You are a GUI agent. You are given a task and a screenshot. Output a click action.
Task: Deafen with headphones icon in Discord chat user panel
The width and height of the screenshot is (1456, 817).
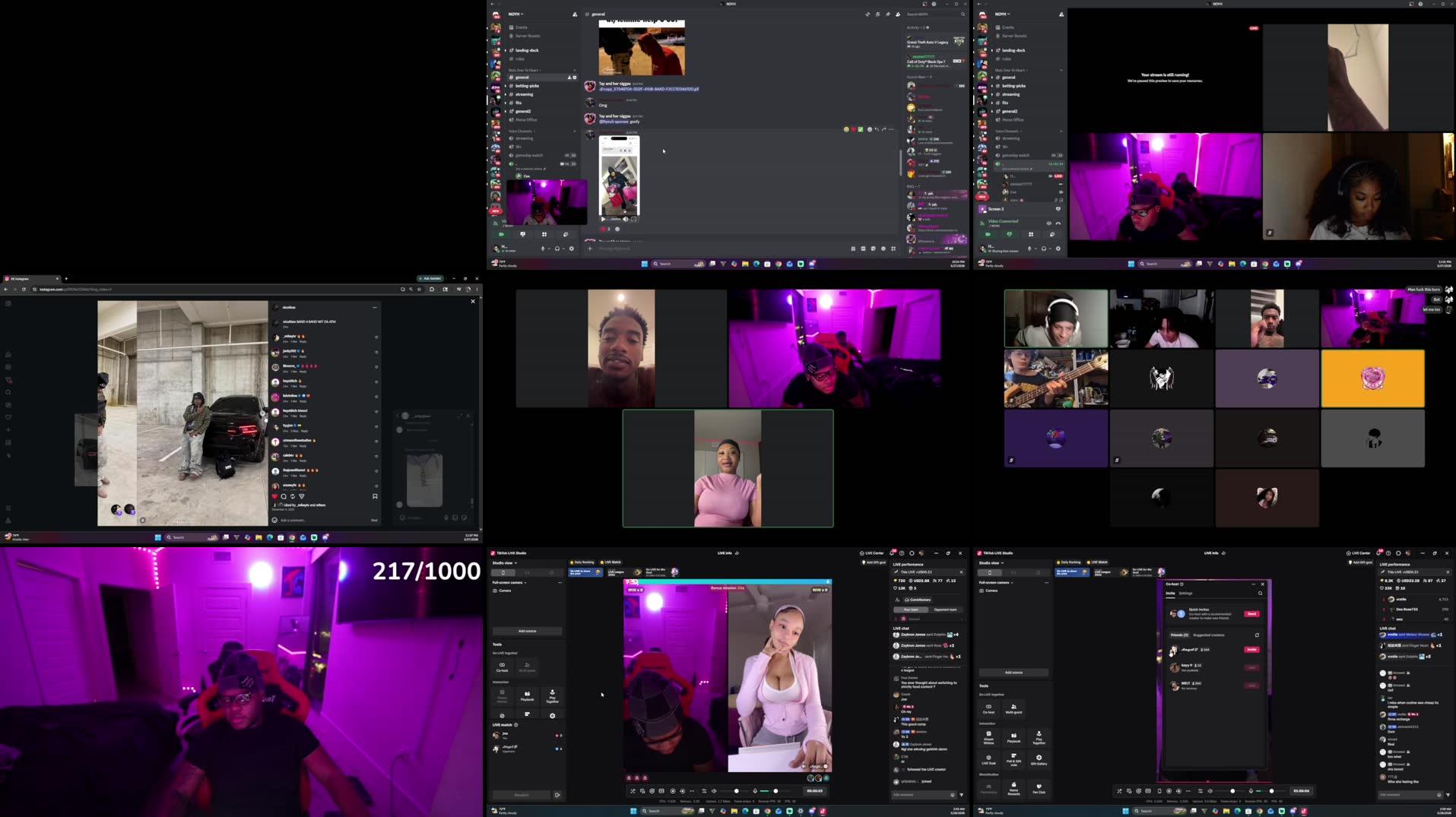557,249
